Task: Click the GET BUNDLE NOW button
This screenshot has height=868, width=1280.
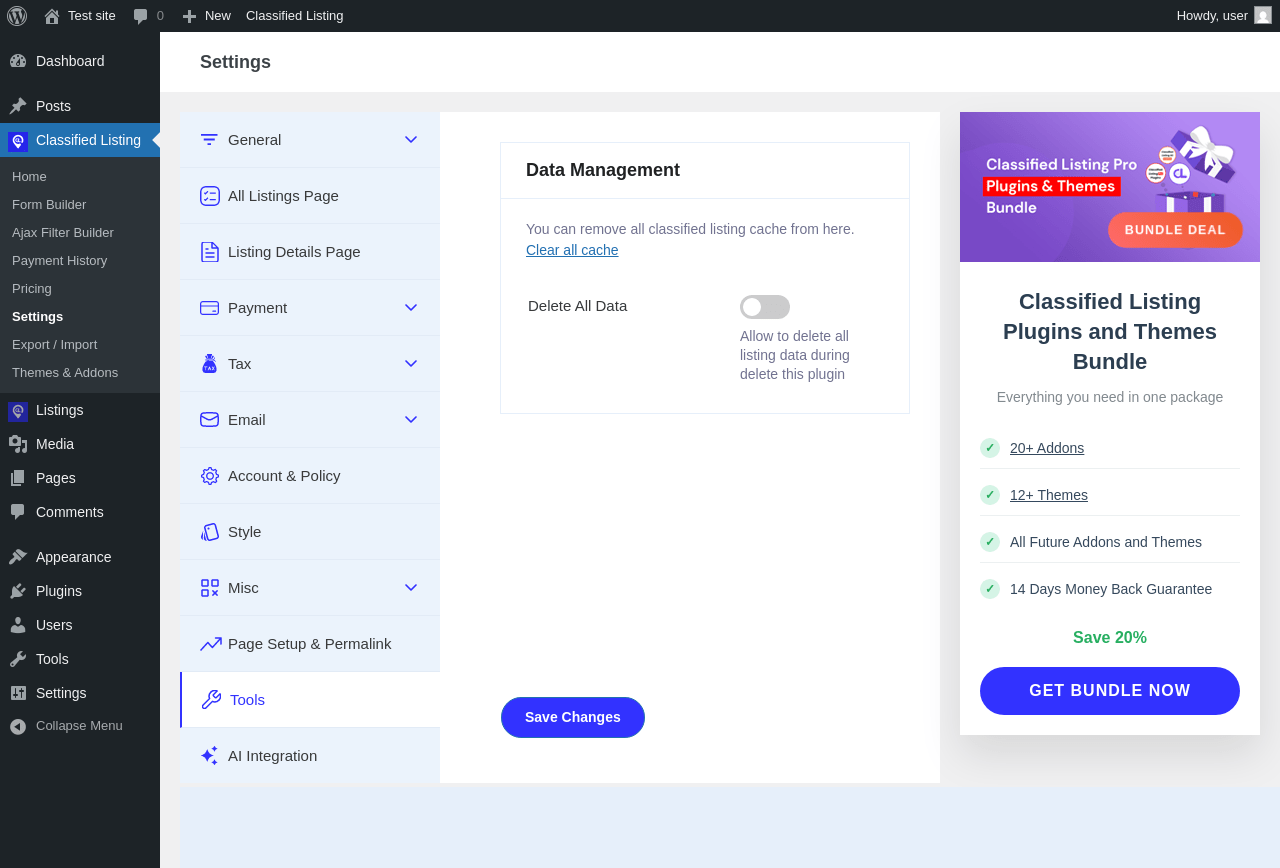Action: coord(1110,691)
